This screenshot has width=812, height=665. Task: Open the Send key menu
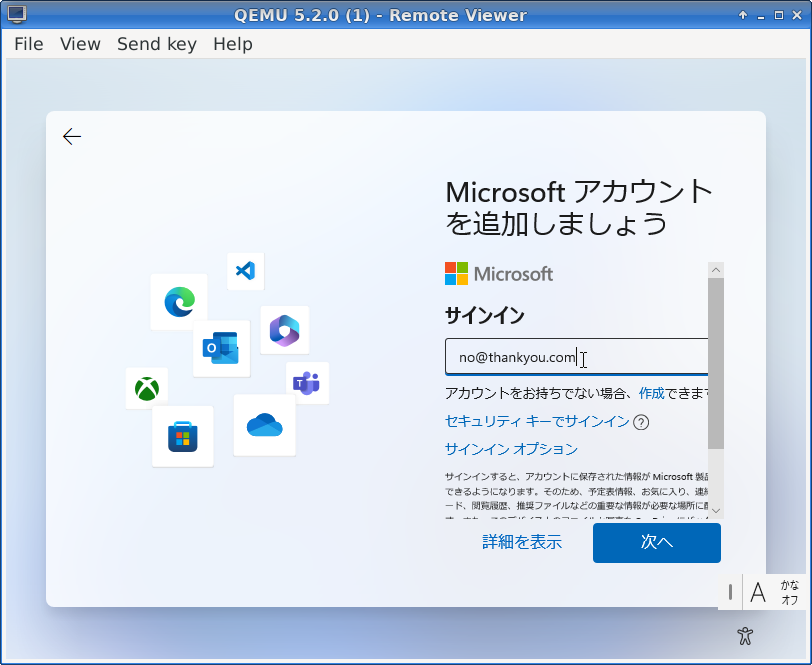coord(156,44)
